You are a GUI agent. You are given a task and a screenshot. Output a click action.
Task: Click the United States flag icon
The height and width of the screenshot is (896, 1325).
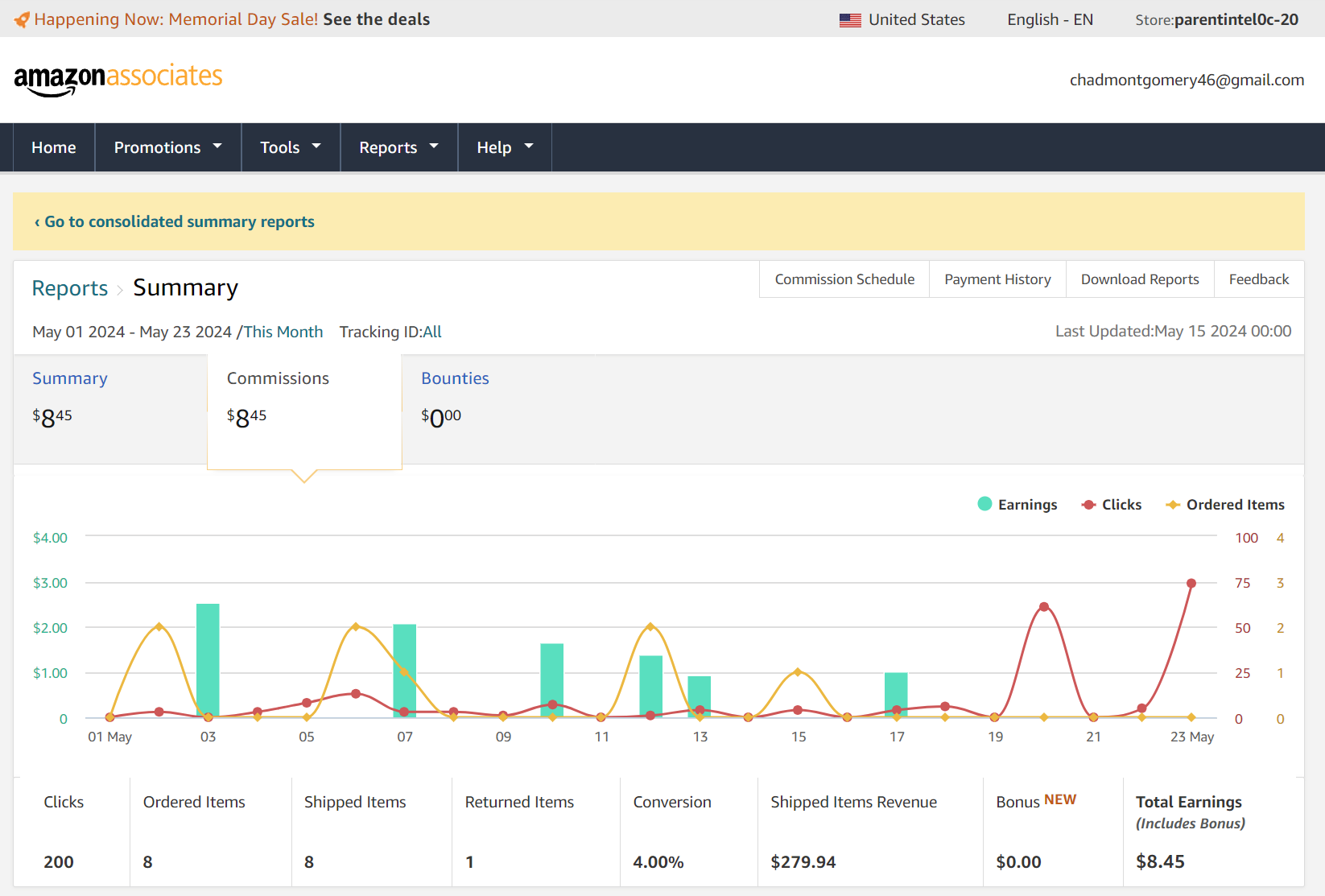(x=850, y=20)
